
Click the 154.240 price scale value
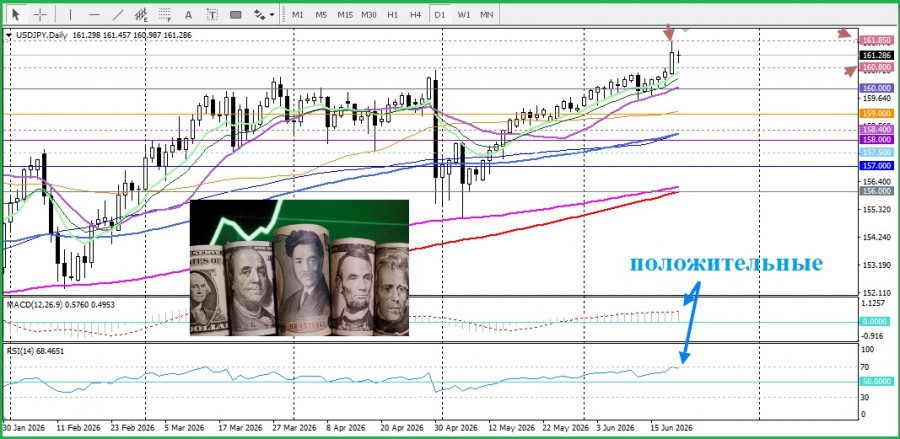pyautogui.click(x=876, y=237)
